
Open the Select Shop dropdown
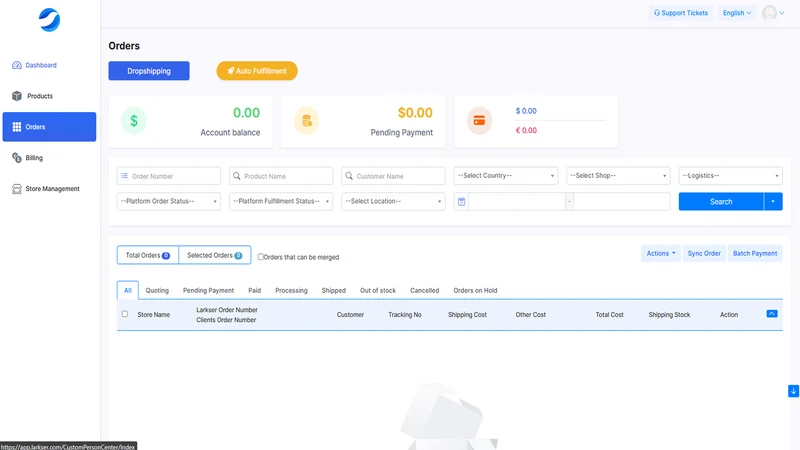pos(618,176)
